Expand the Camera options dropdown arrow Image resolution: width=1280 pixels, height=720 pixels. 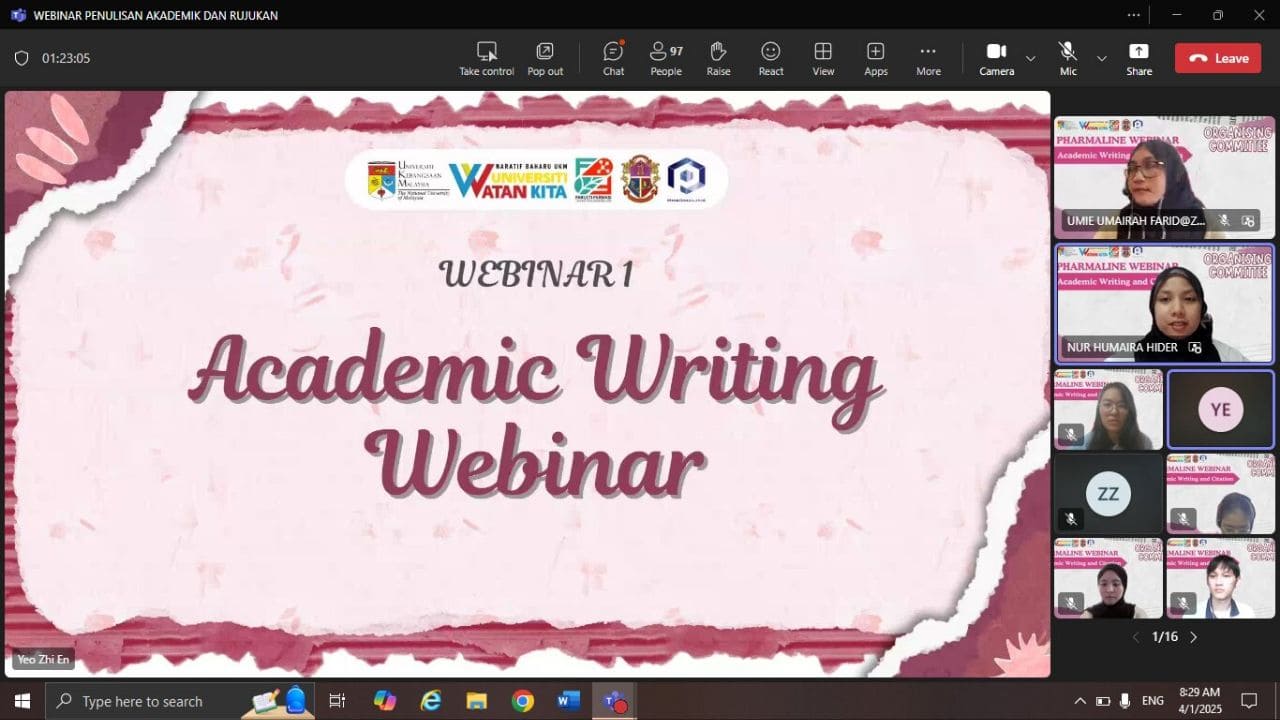click(1030, 59)
